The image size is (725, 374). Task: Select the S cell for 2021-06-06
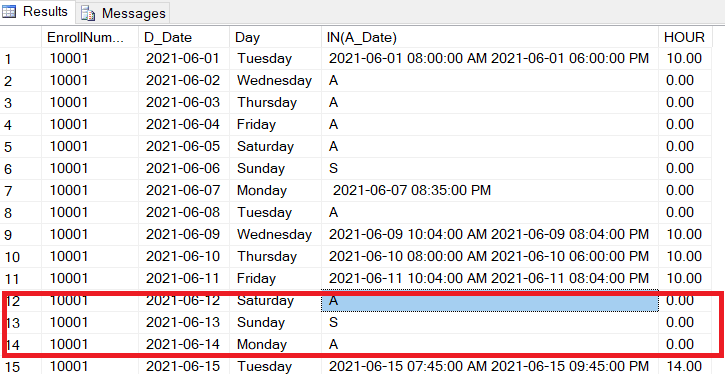(x=490, y=168)
